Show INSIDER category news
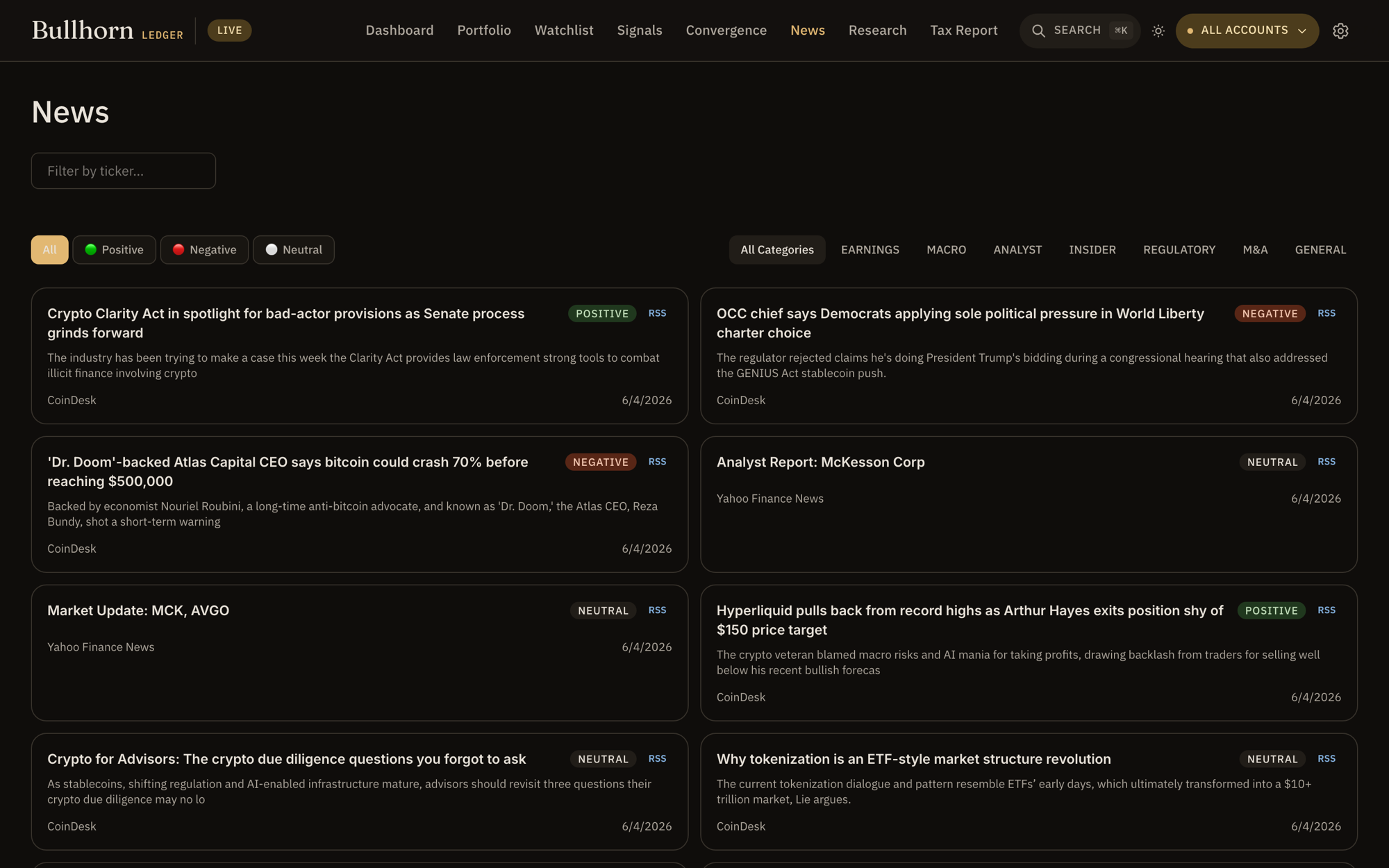This screenshot has height=868, width=1389. 1092,250
